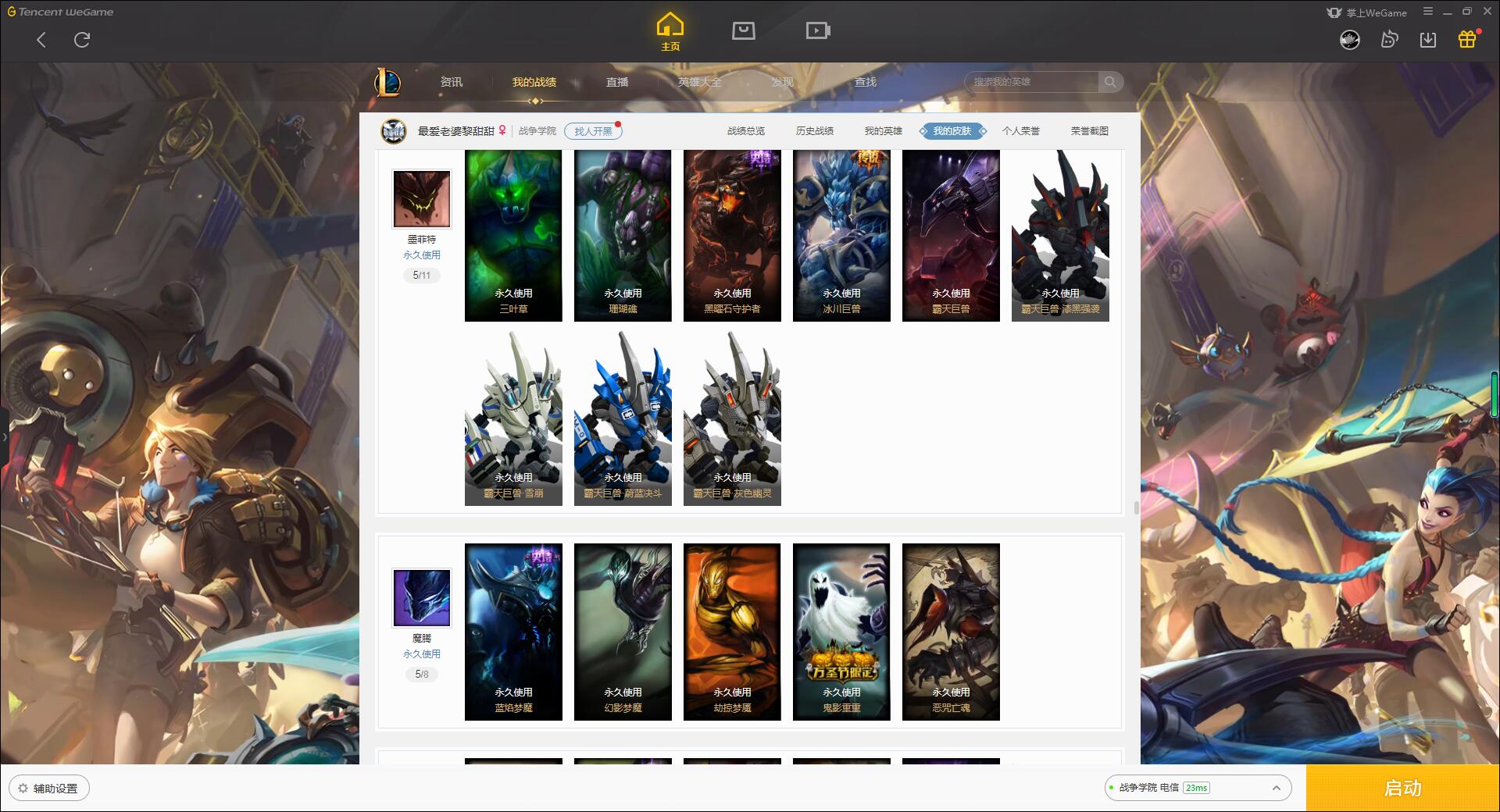Open the 历史战绩 sub-tab
This screenshot has height=812, width=1500.
(815, 131)
